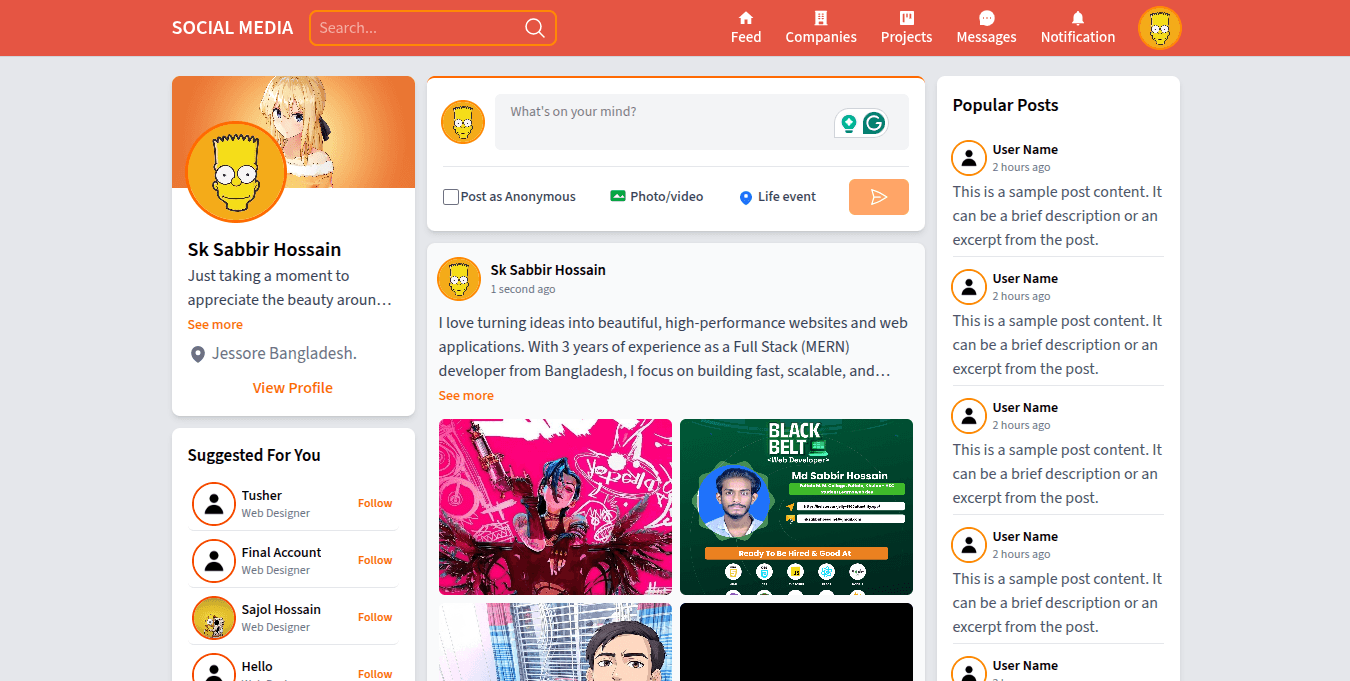
Task: Follow Final Account in suggestions
Action: (375, 561)
